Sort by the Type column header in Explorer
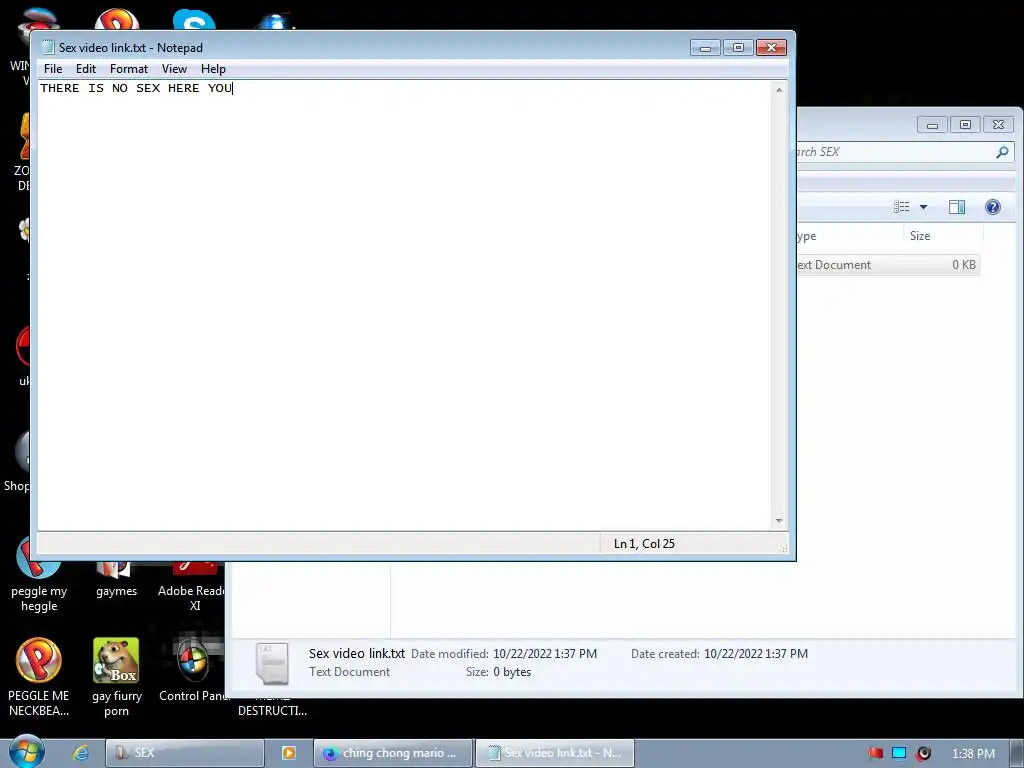1024x768 pixels. tap(849, 236)
